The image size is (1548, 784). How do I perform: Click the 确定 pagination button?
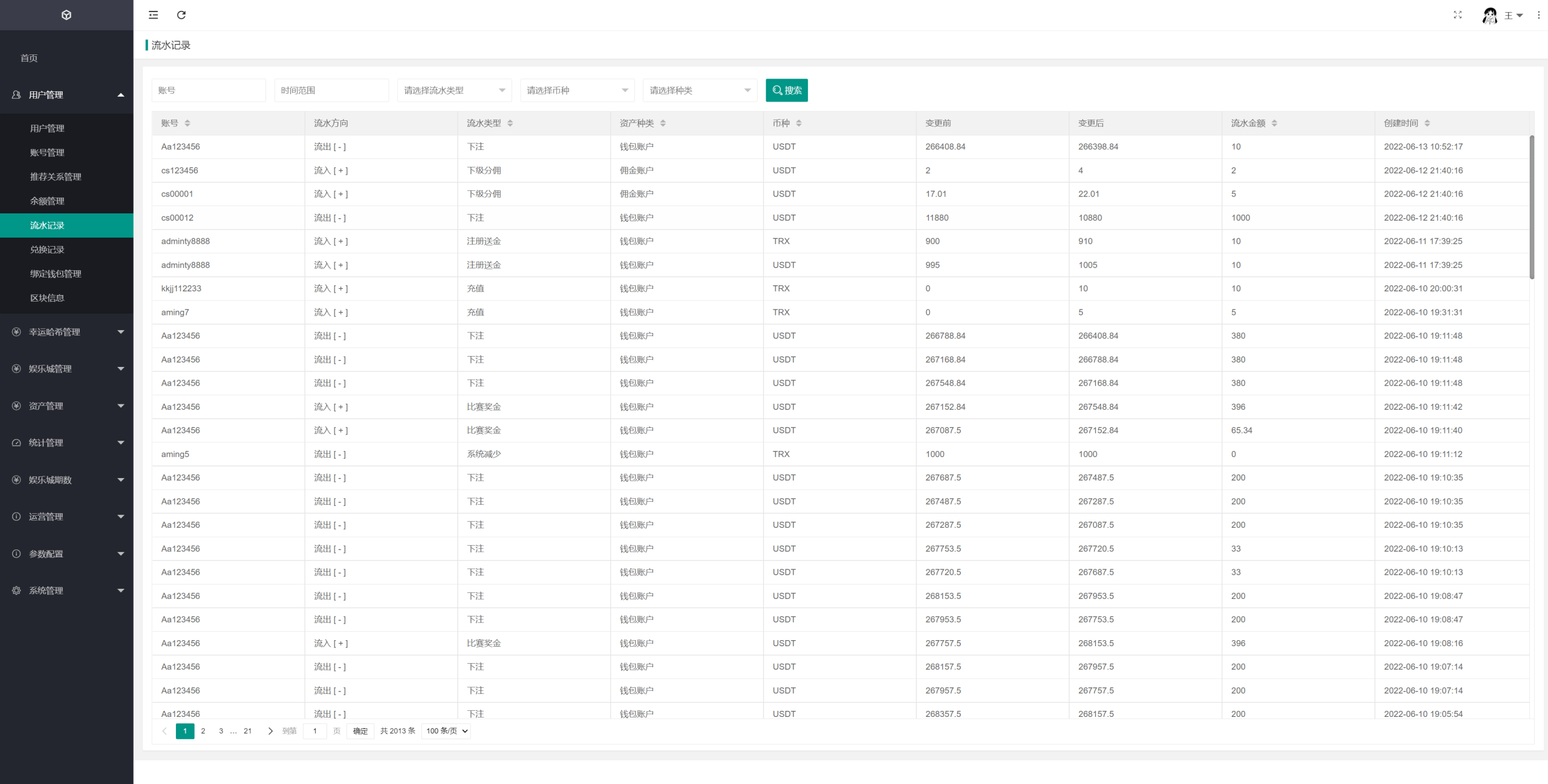360,731
